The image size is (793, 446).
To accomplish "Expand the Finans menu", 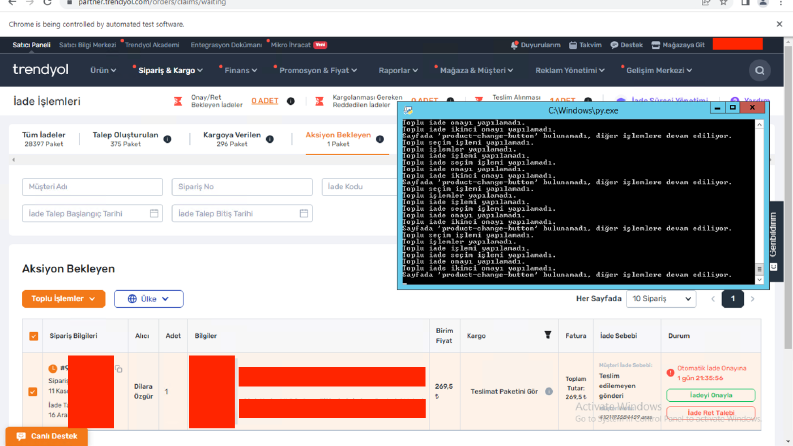I will [x=241, y=70].
